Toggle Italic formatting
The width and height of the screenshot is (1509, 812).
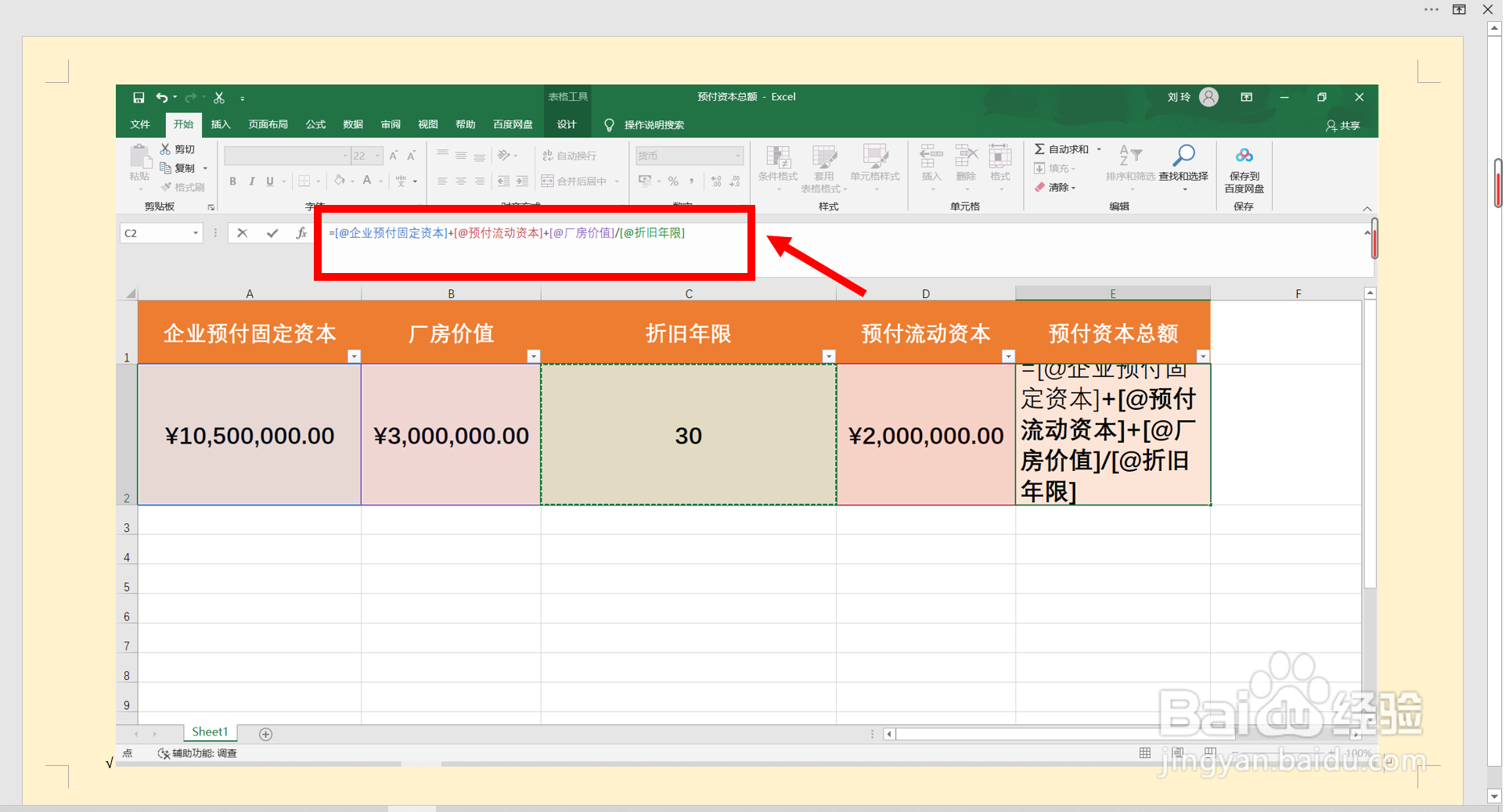tap(251, 181)
